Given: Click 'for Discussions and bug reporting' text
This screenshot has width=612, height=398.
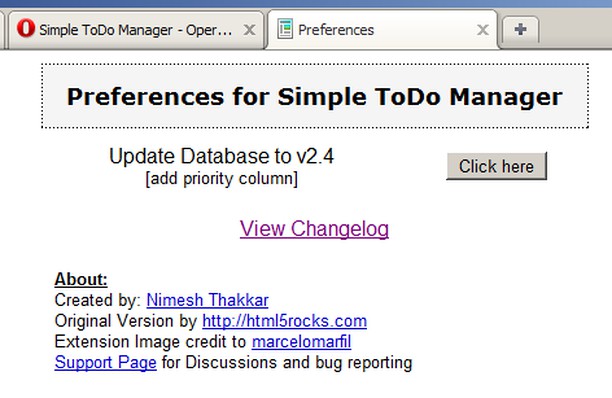Looking at the screenshot, I should (287, 362).
